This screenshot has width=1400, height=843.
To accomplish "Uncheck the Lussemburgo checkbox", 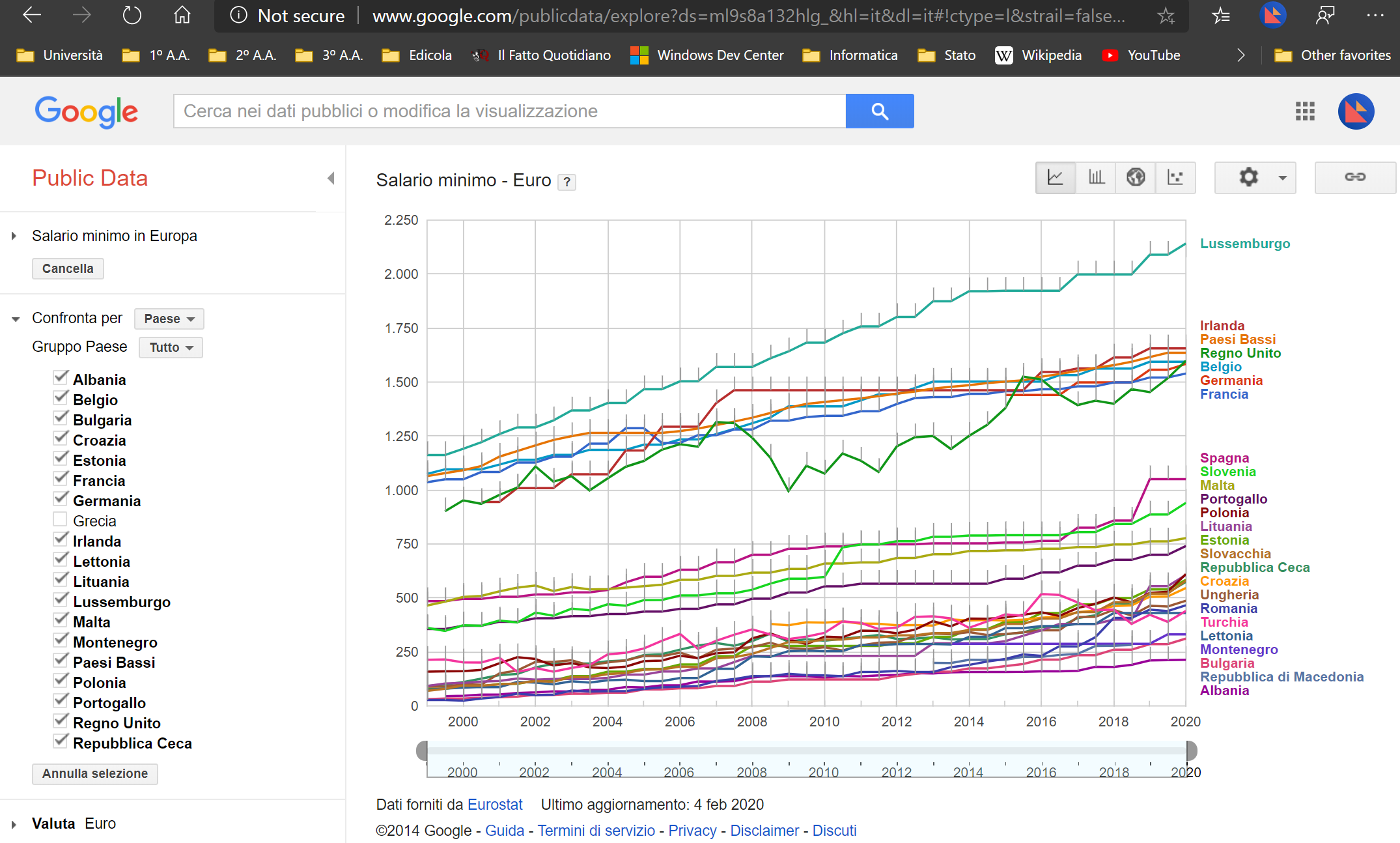I will pyautogui.click(x=60, y=601).
